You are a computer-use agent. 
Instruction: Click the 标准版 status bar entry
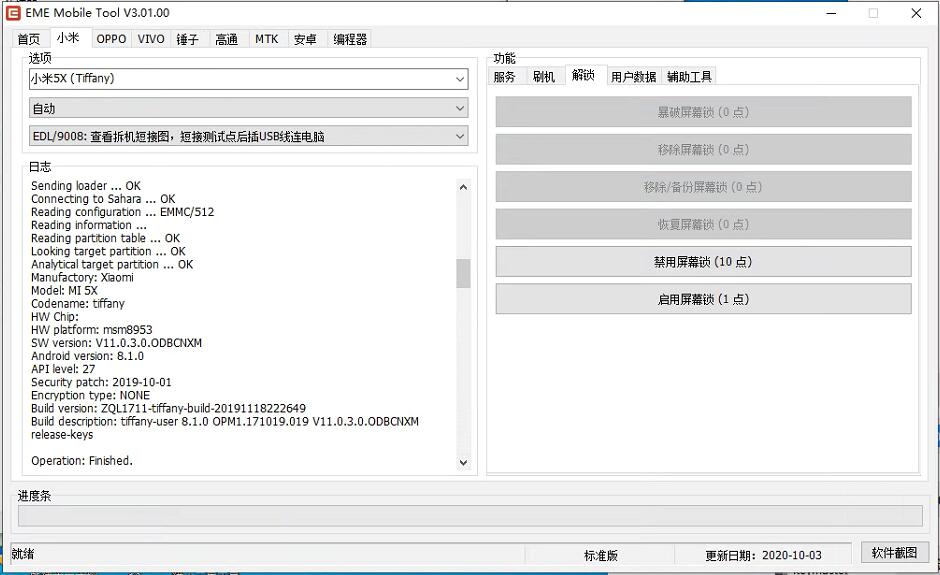pyautogui.click(x=601, y=555)
